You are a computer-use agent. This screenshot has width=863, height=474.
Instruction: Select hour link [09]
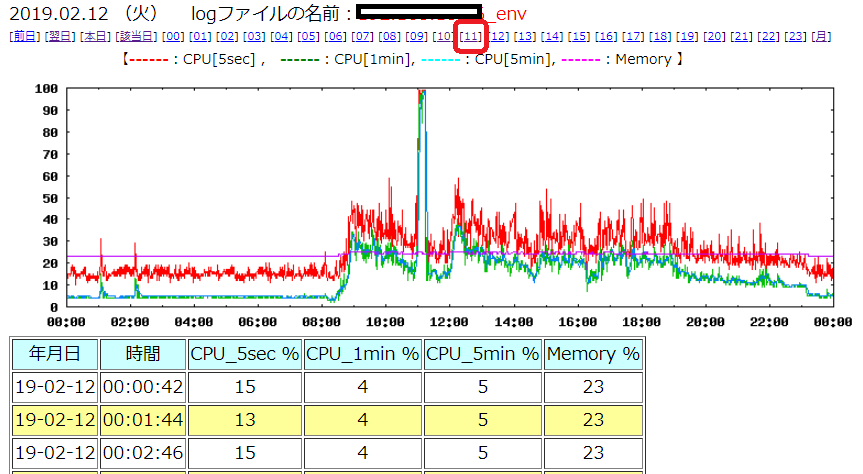417,36
